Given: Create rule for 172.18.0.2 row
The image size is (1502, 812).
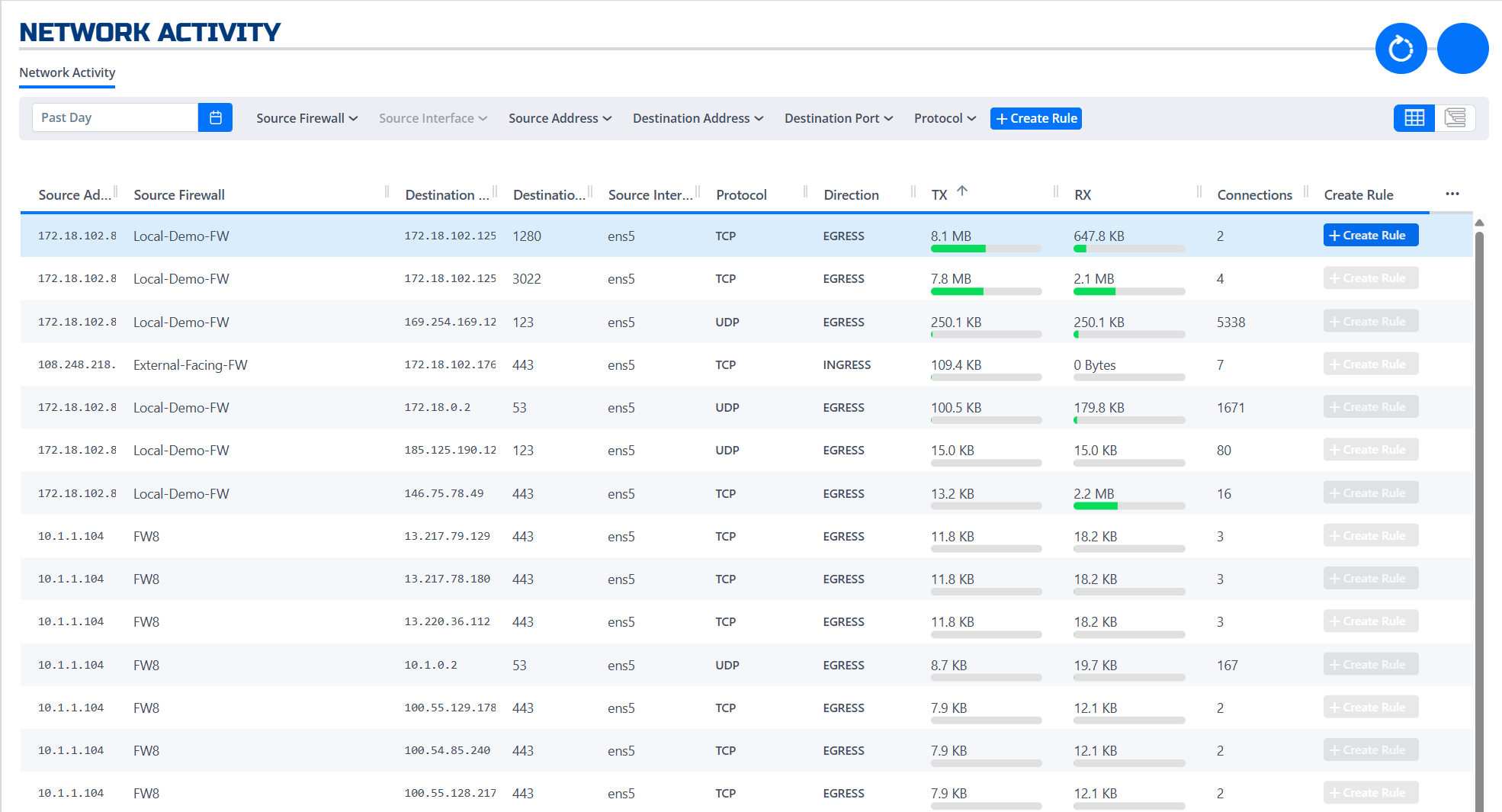Looking at the screenshot, I should point(1371,406).
